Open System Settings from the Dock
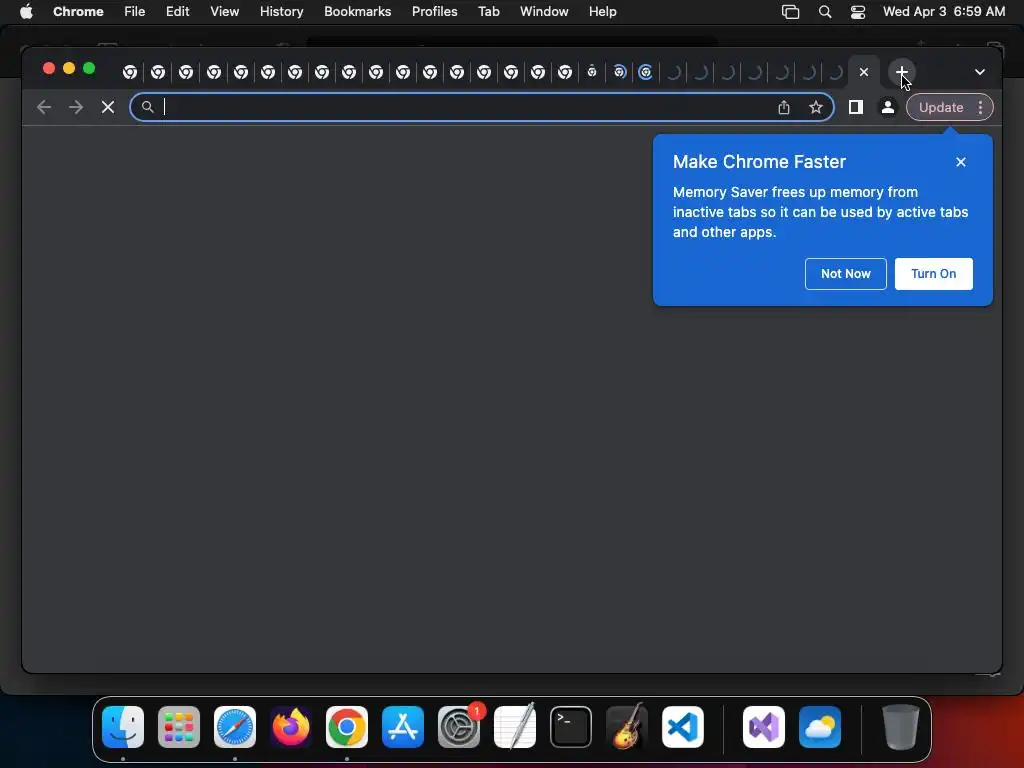1024x768 pixels. tap(458, 727)
